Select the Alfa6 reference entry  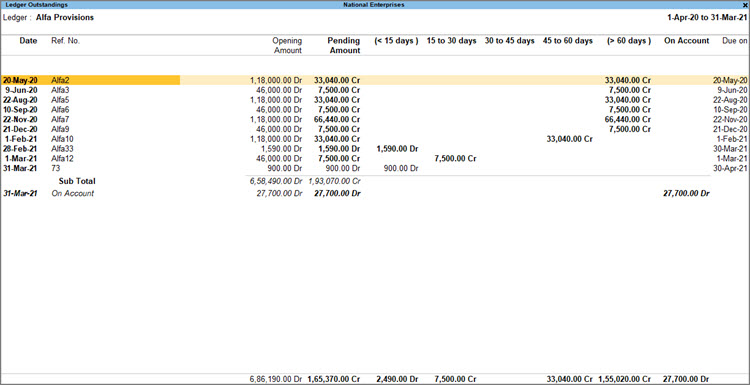click(60, 110)
